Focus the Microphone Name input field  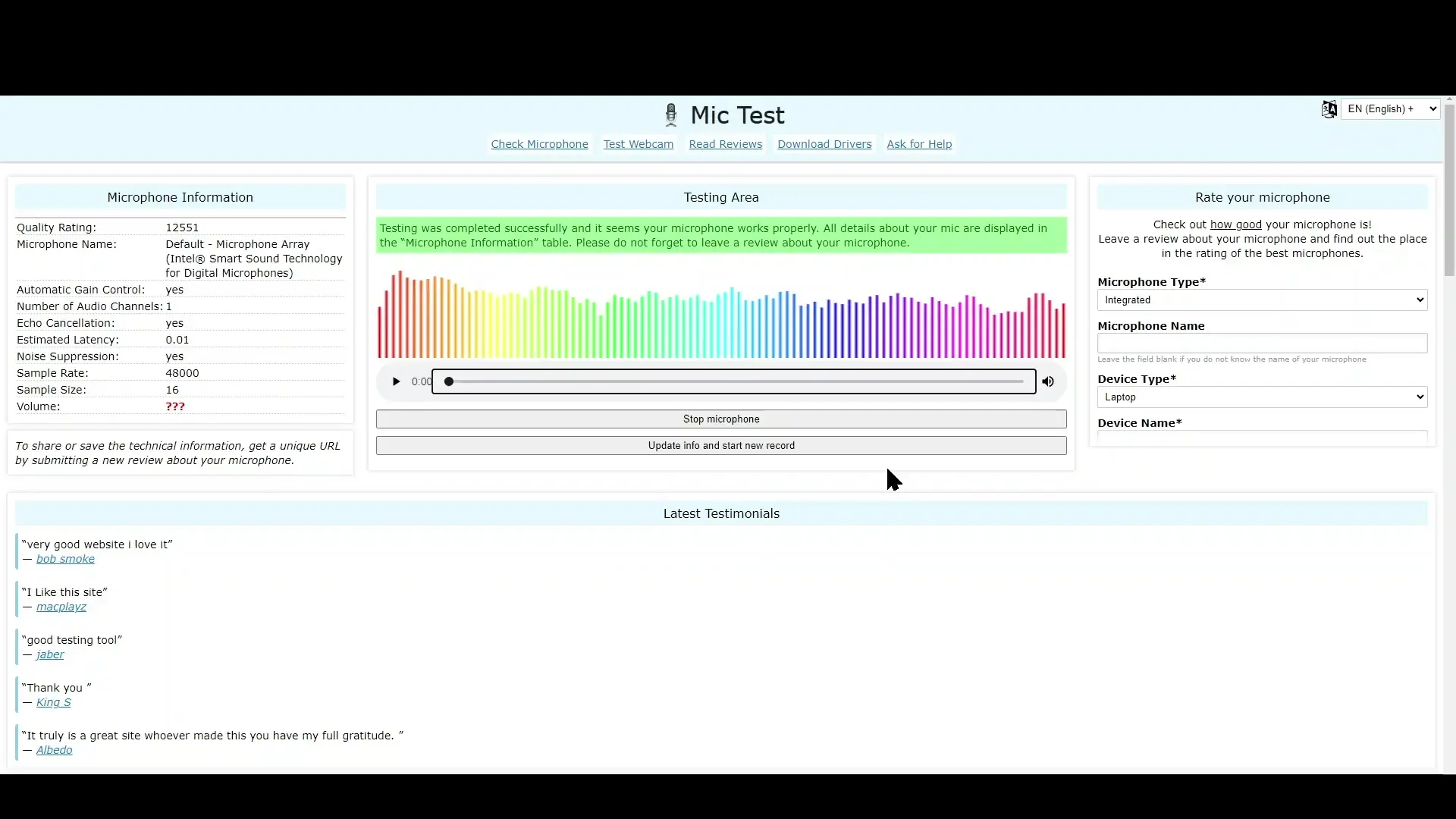click(1262, 344)
